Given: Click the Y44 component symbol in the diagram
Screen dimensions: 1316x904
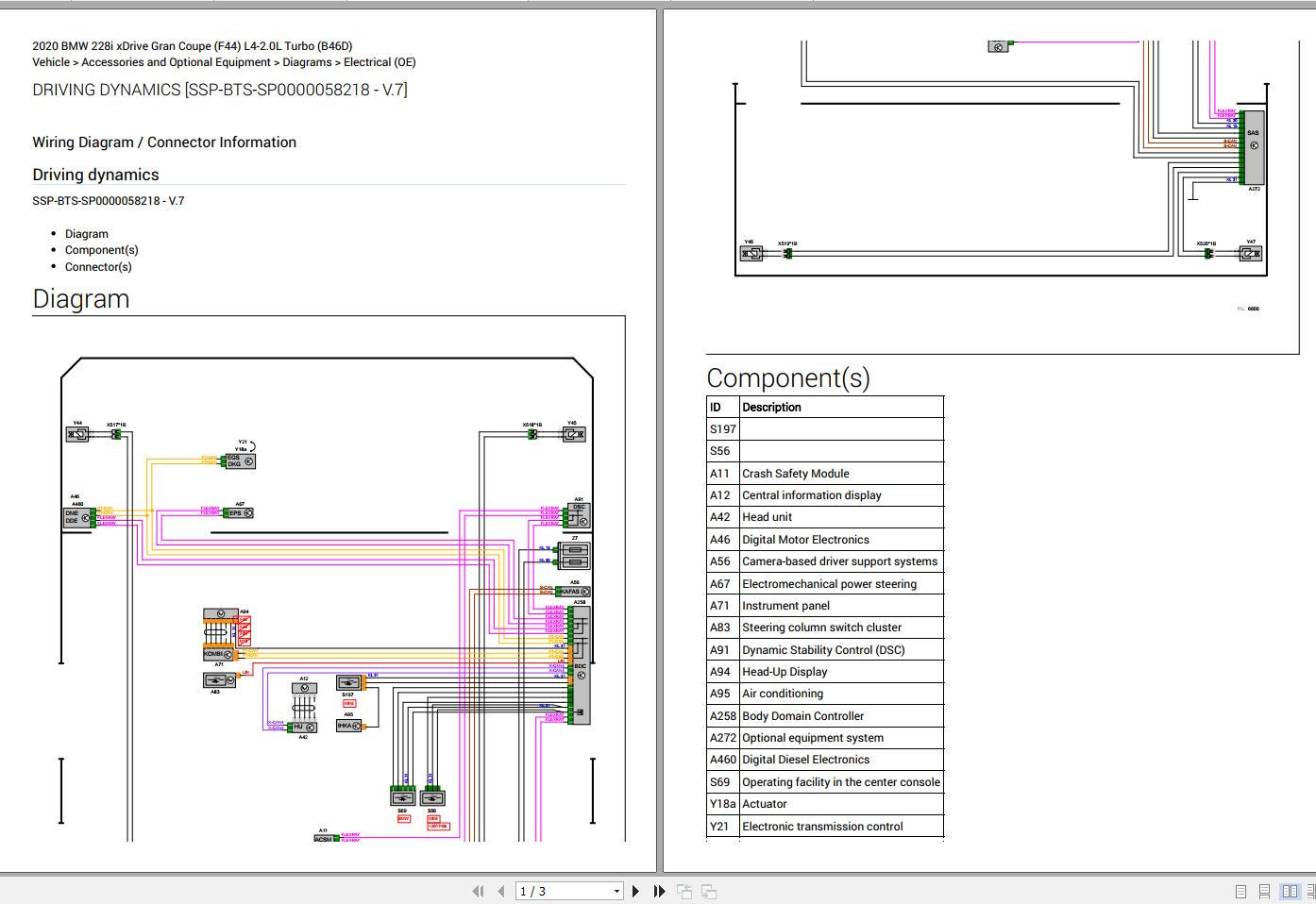Looking at the screenshot, I should [x=77, y=434].
